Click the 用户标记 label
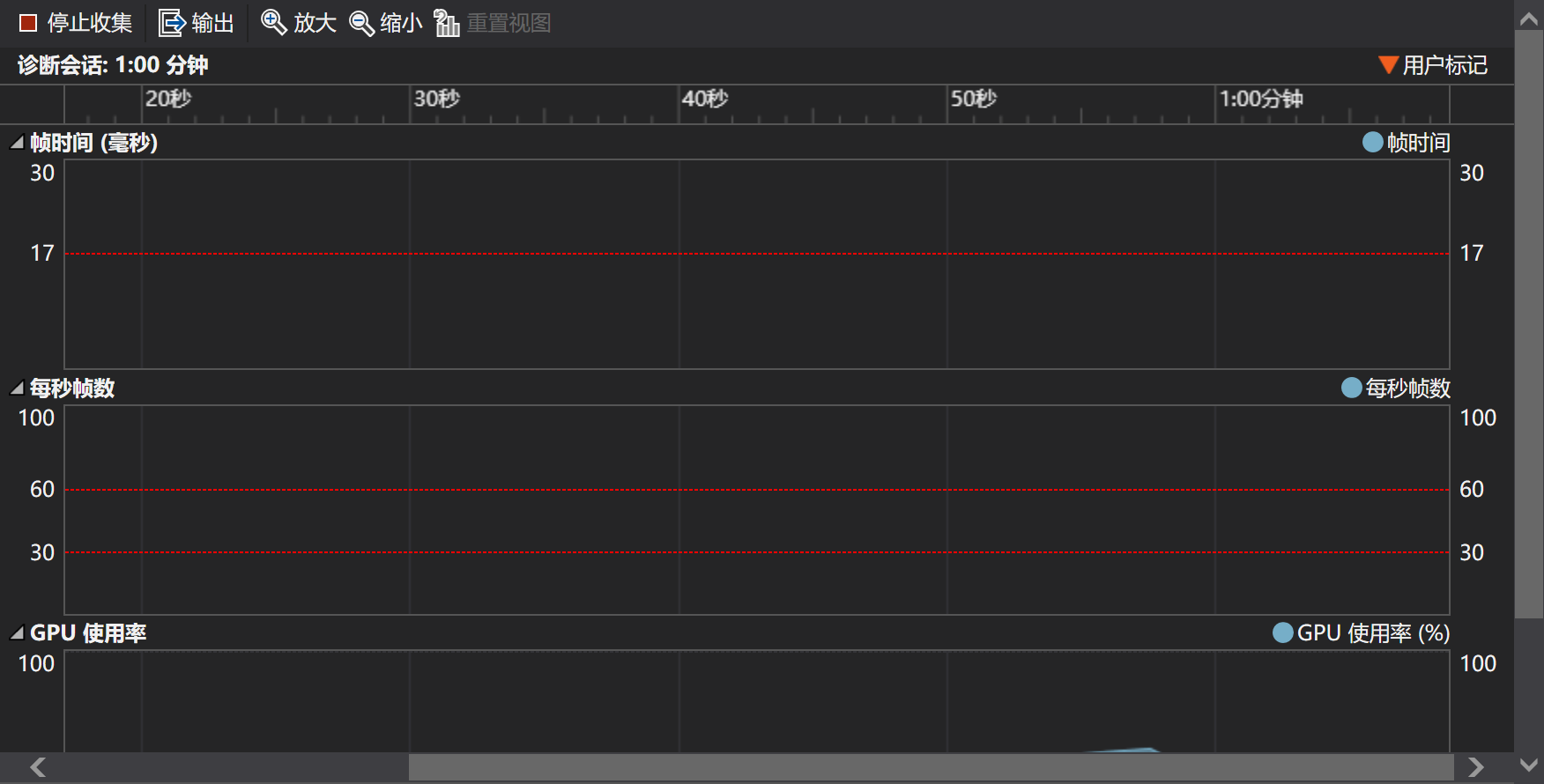This screenshot has height=784, width=1544. tap(1444, 65)
